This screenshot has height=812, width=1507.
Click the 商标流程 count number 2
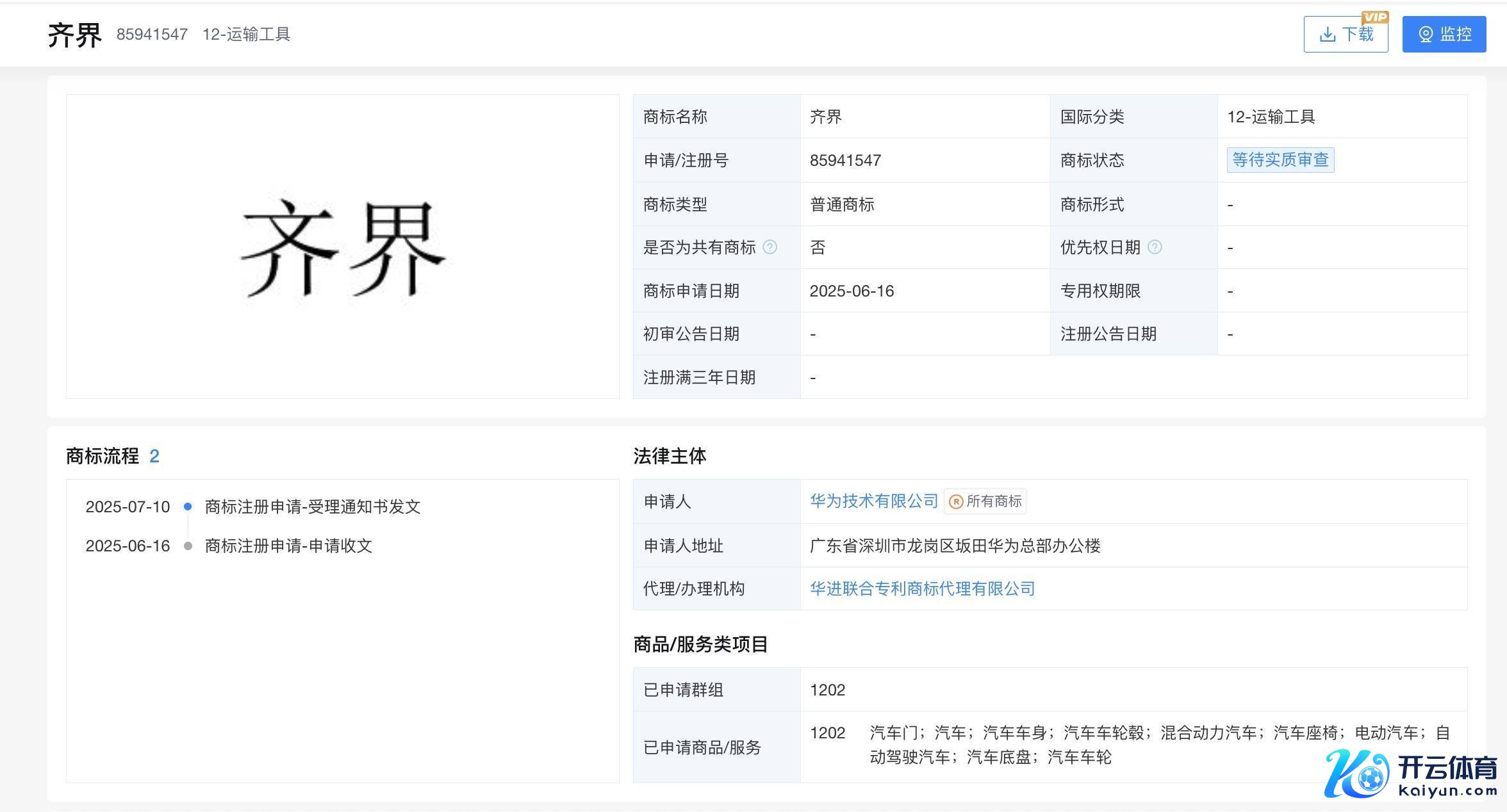[x=154, y=456]
